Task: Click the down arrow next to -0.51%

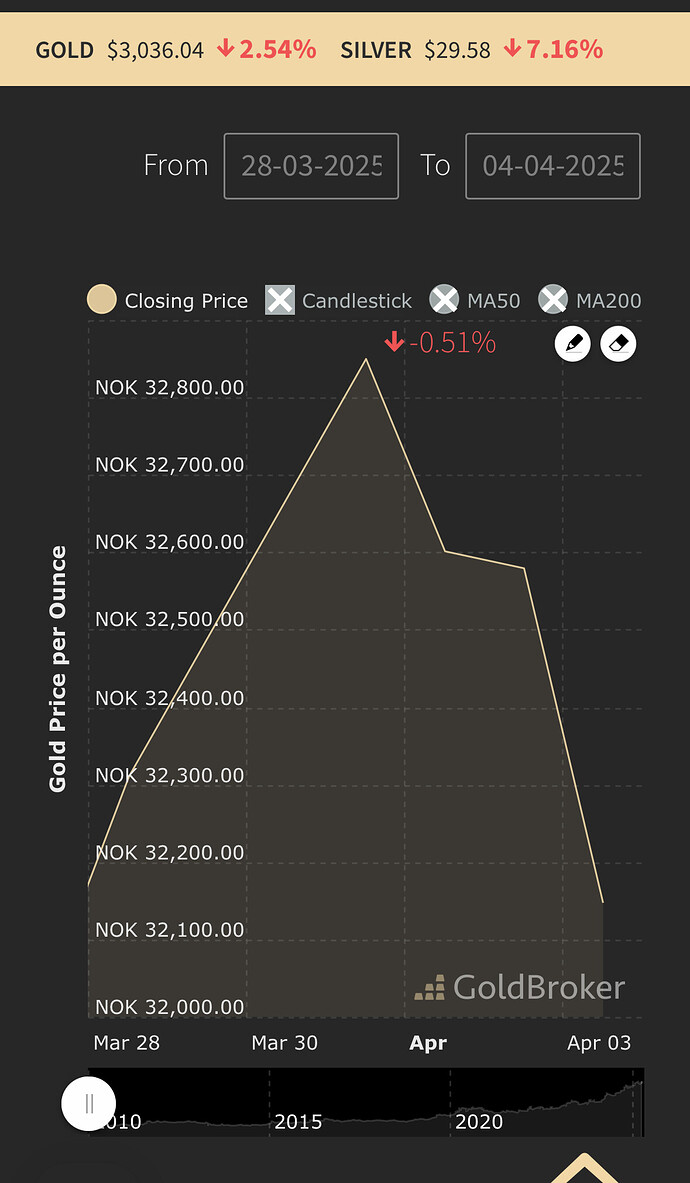Action: tap(394, 344)
